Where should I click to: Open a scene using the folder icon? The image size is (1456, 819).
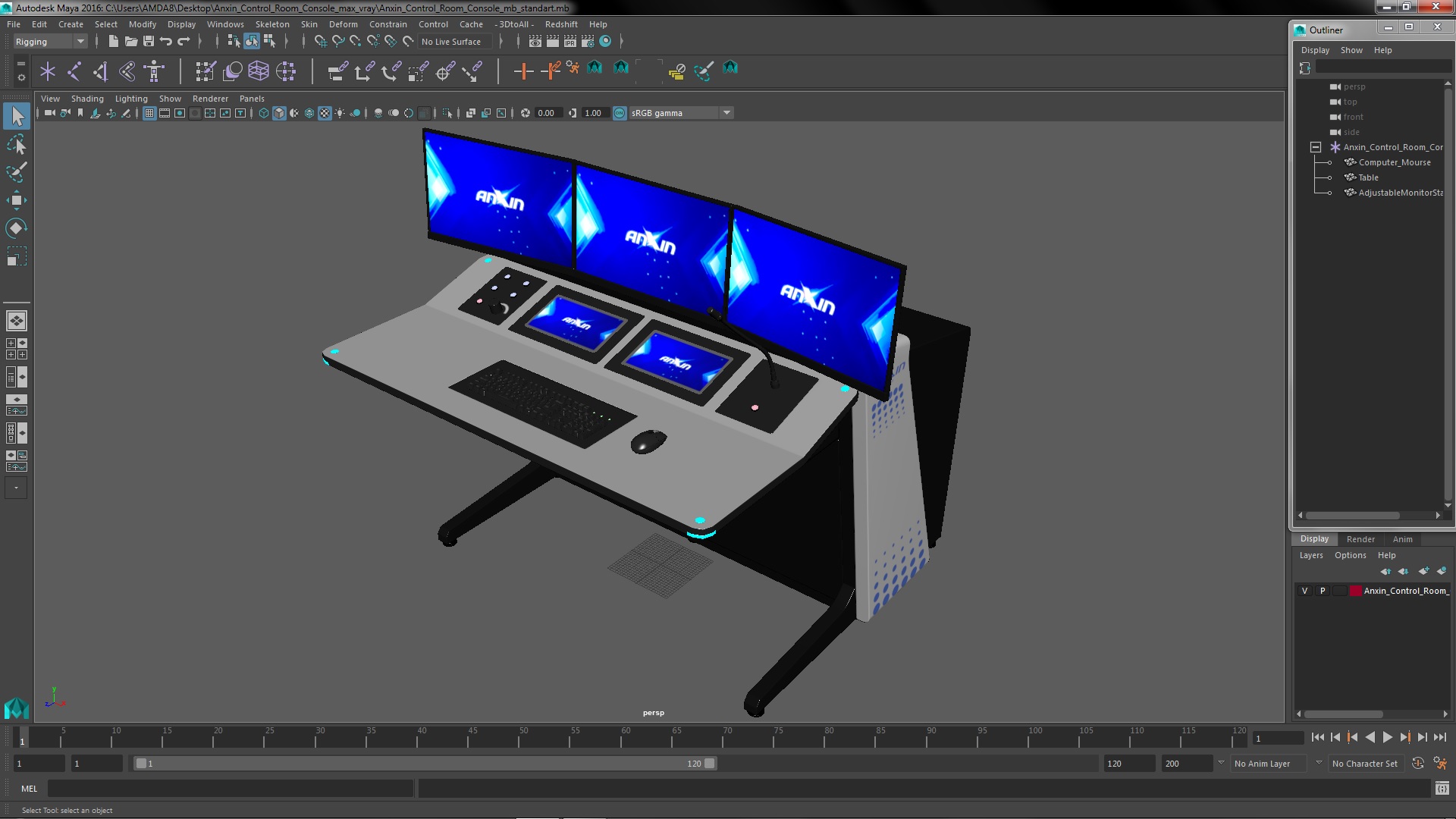130,41
